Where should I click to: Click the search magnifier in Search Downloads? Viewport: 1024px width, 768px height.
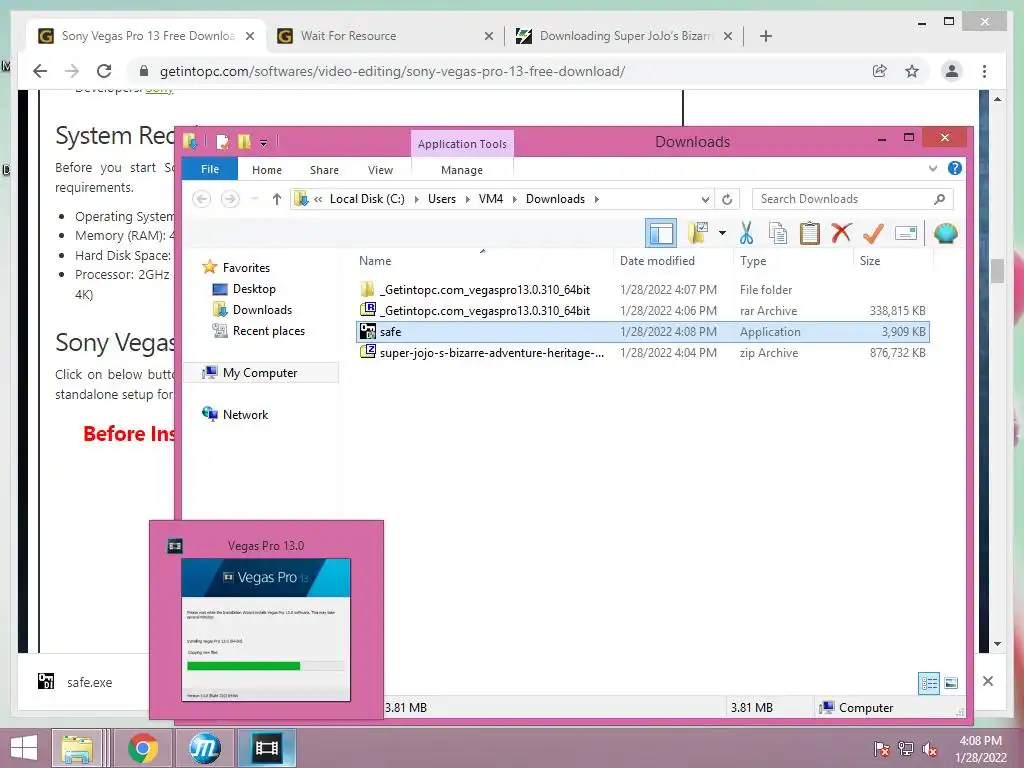coord(939,199)
